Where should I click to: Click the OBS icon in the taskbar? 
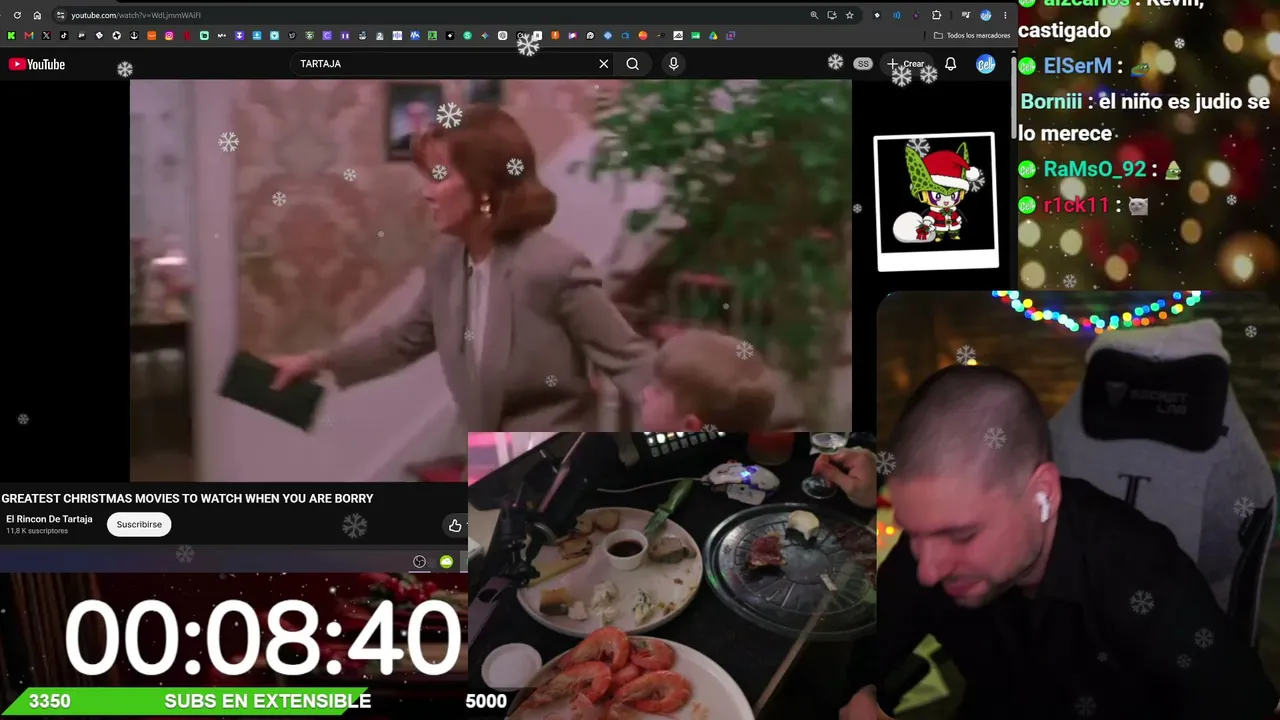point(419,562)
